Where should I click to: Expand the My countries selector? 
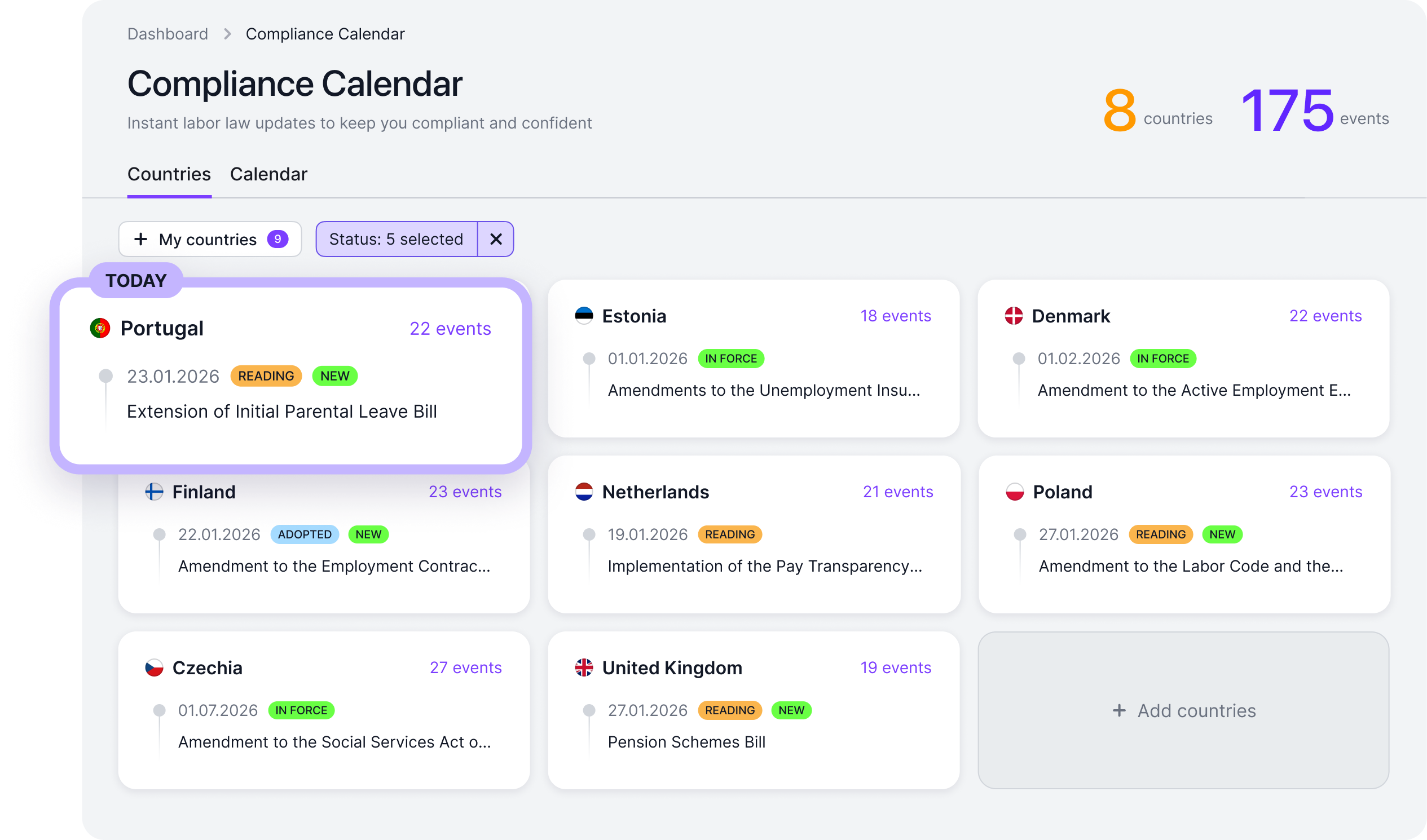click(x=207, y=239)
